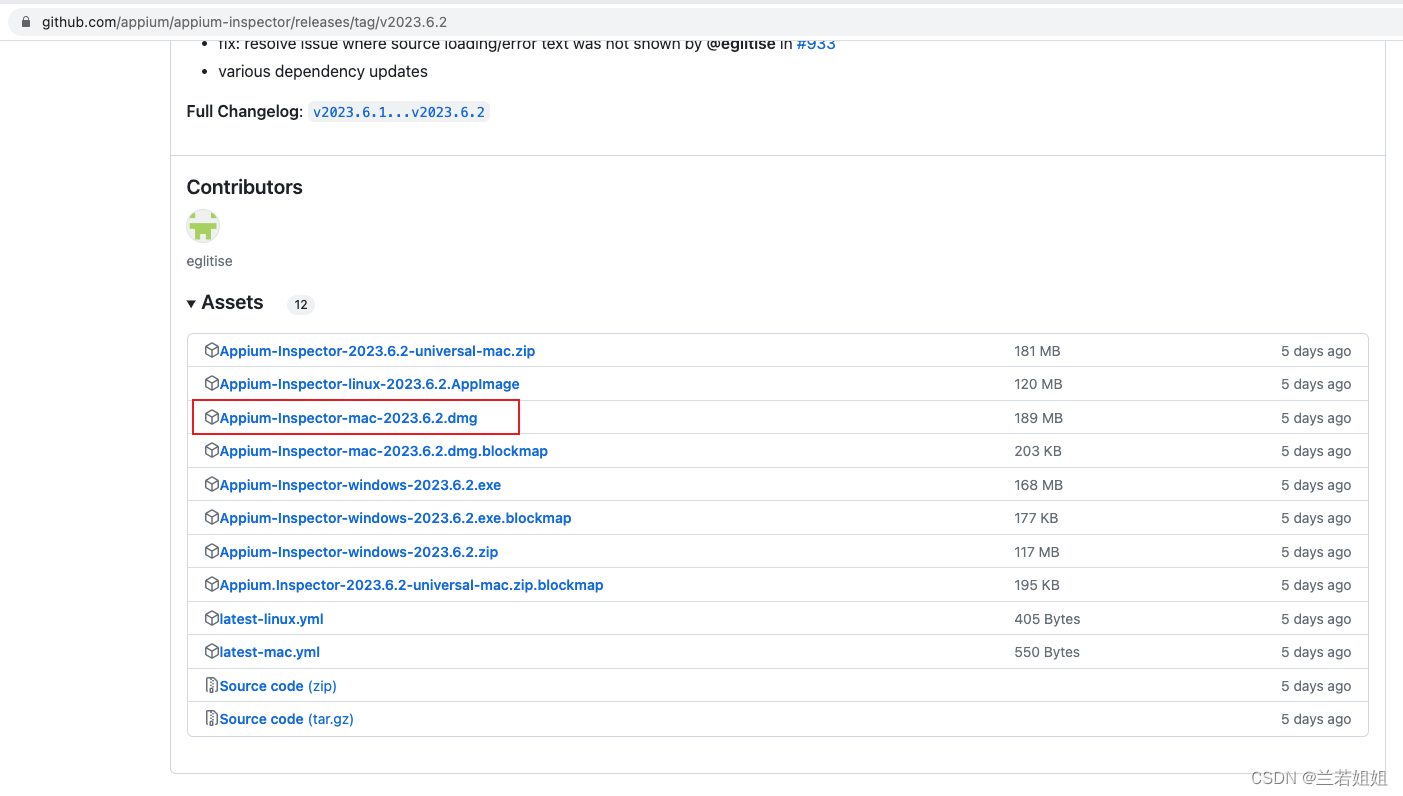Click '5 days ago' in universal-mac.zip row
The width and height of the screenshot is (1403, 796).
pyautogui.click(x=1316, y=351)
